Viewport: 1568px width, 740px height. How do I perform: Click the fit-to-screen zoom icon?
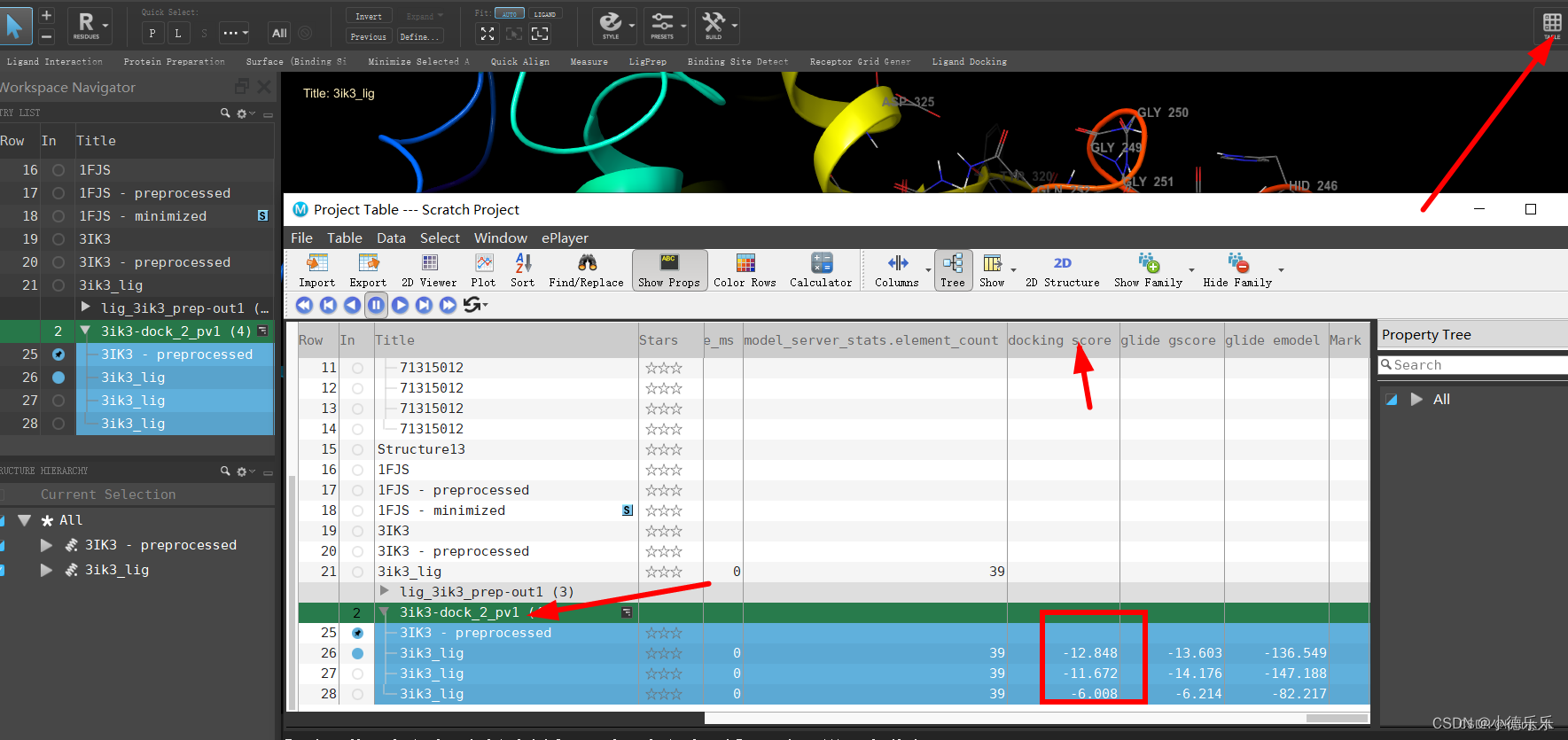coord(488,34)
